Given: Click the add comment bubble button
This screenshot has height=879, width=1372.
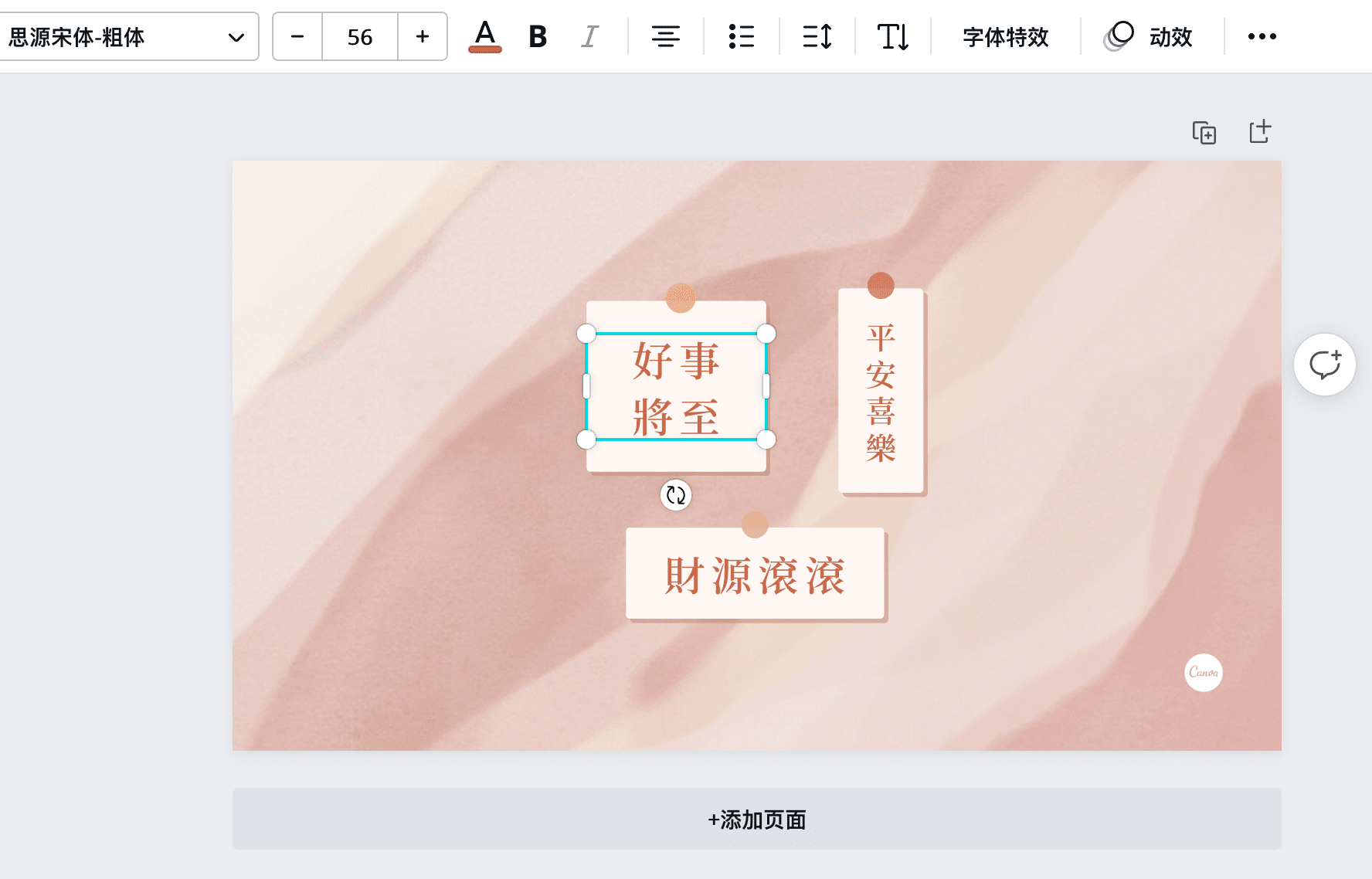Looking at the screenshot, I should coord(1325,365).
